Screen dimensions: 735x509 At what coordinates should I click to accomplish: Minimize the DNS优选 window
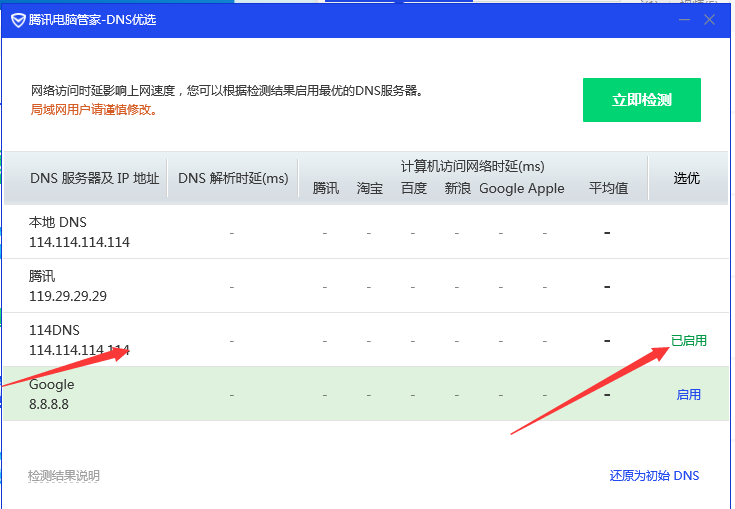pyautogui.click(x=684, y=20)
